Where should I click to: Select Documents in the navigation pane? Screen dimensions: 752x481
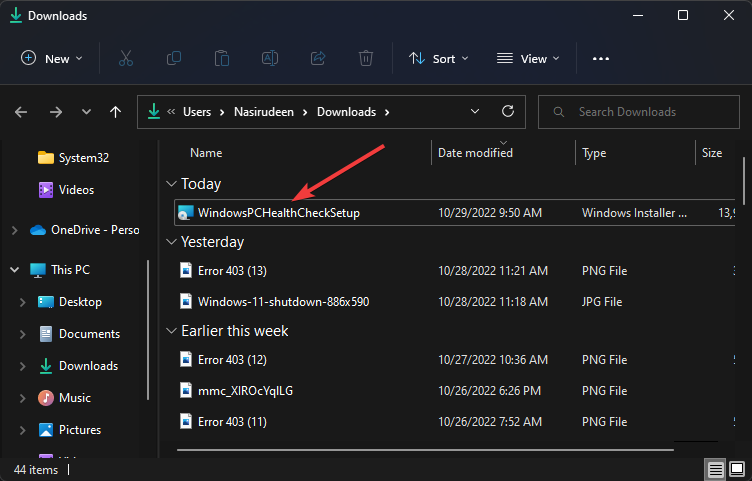79,334
